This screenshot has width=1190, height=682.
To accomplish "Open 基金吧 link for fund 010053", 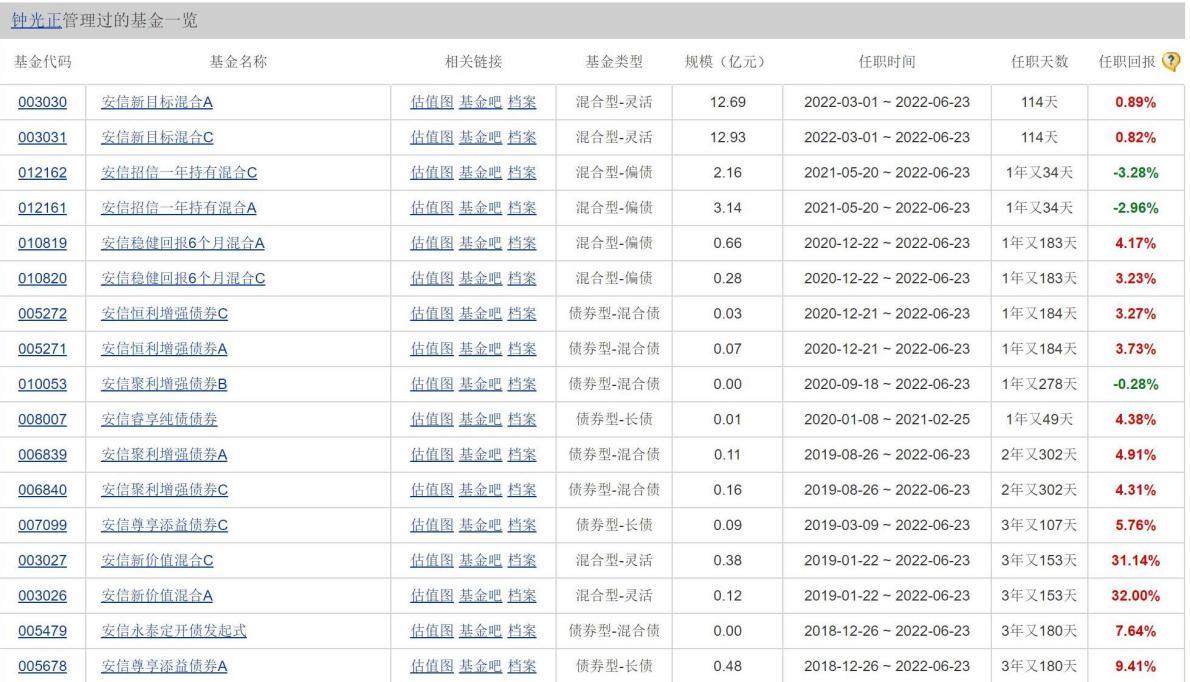I will pyautogui.click(x=480, y=384).
